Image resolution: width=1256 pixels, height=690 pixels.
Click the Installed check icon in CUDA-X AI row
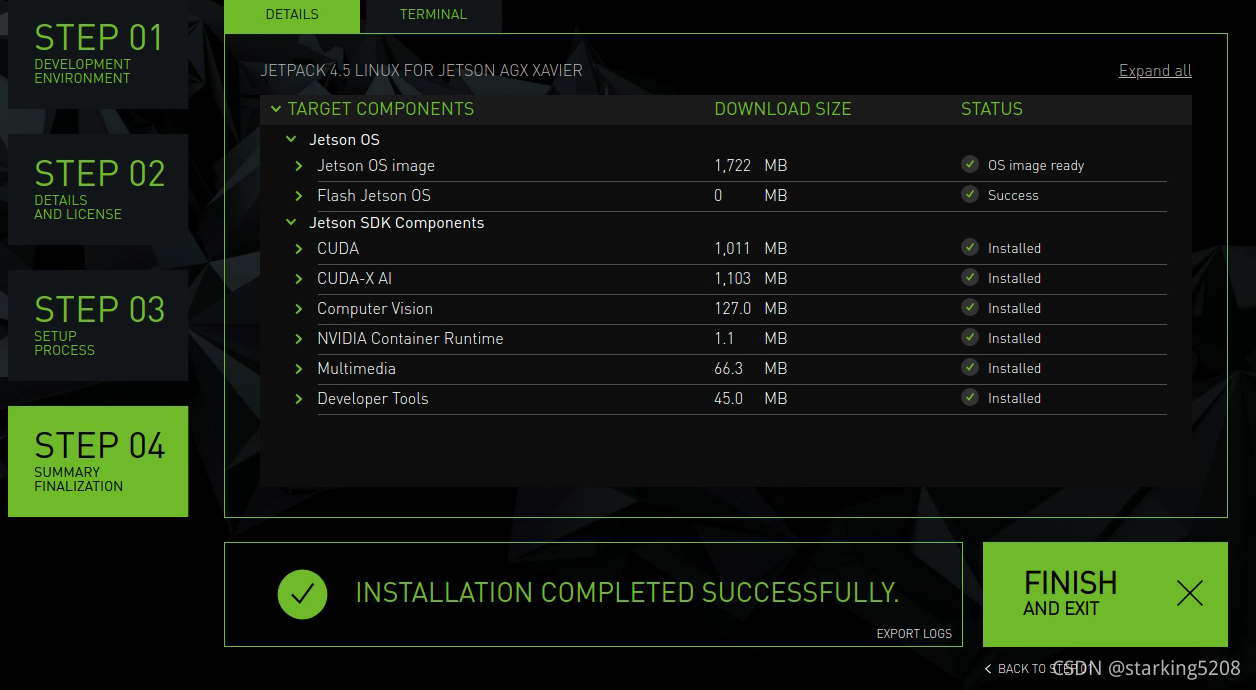click(969, 277)
